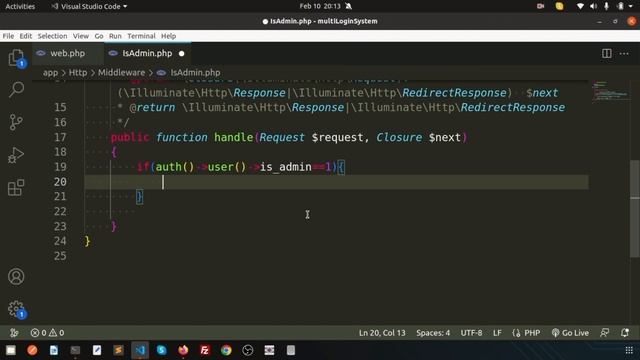Show errors and warnings problems count
The height and width of the screenshot is (360, 640).
(x=47, y=333)
